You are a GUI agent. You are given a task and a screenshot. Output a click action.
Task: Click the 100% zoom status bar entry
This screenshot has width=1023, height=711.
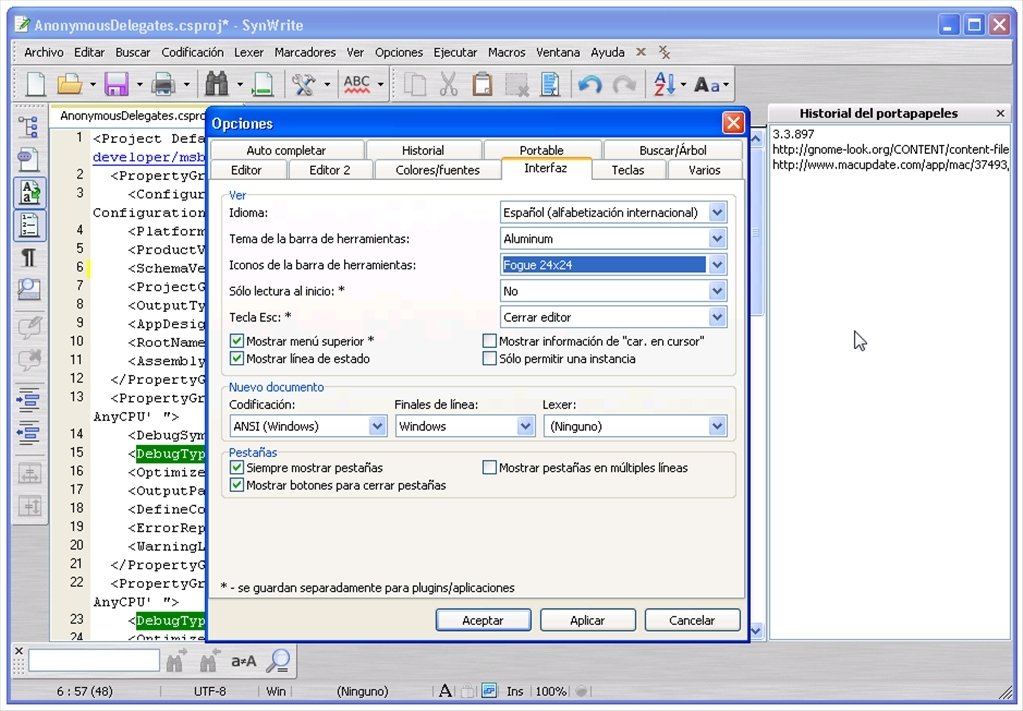point(551,691)
